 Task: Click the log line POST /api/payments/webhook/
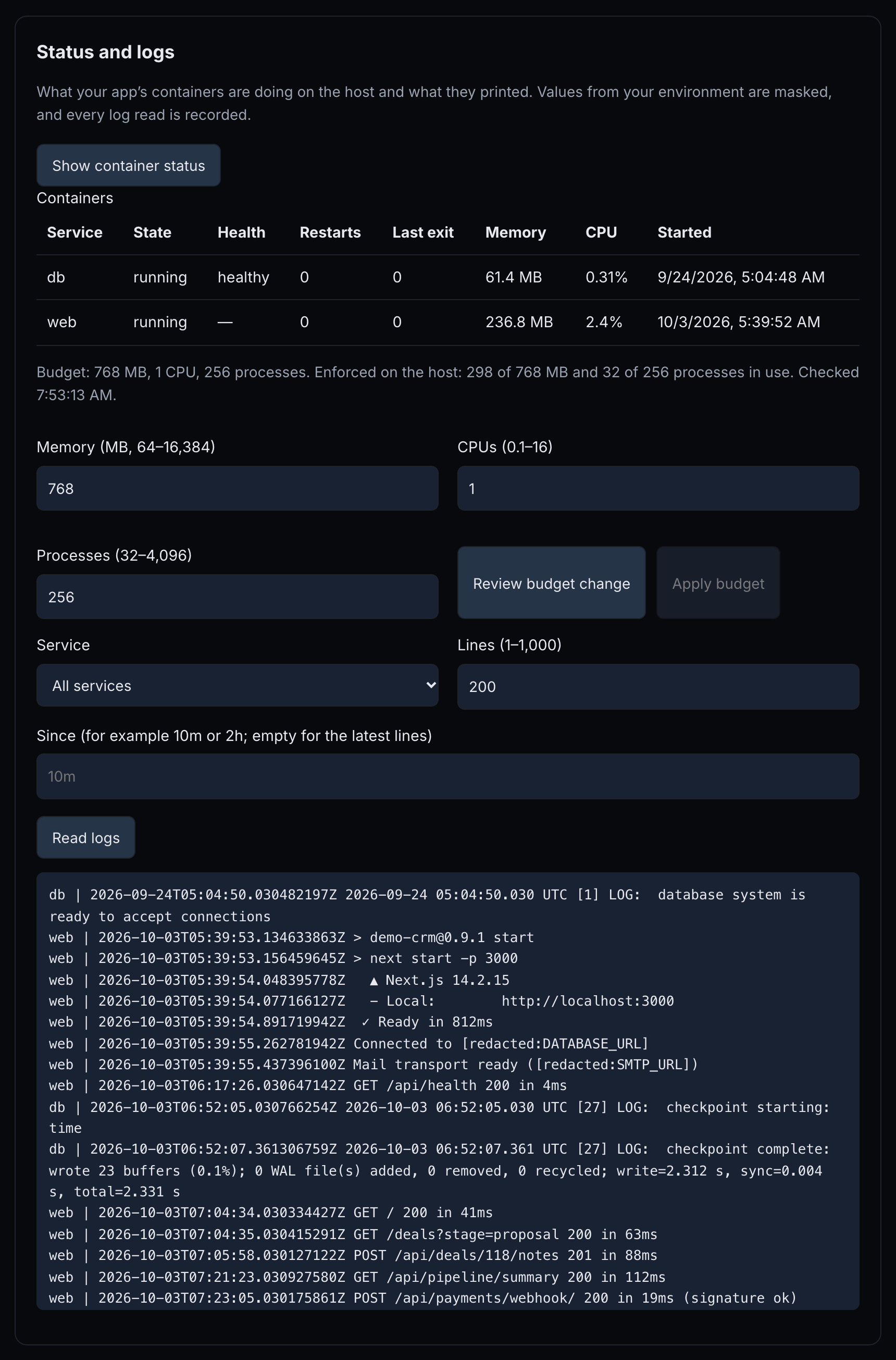tap(423, 1297)
